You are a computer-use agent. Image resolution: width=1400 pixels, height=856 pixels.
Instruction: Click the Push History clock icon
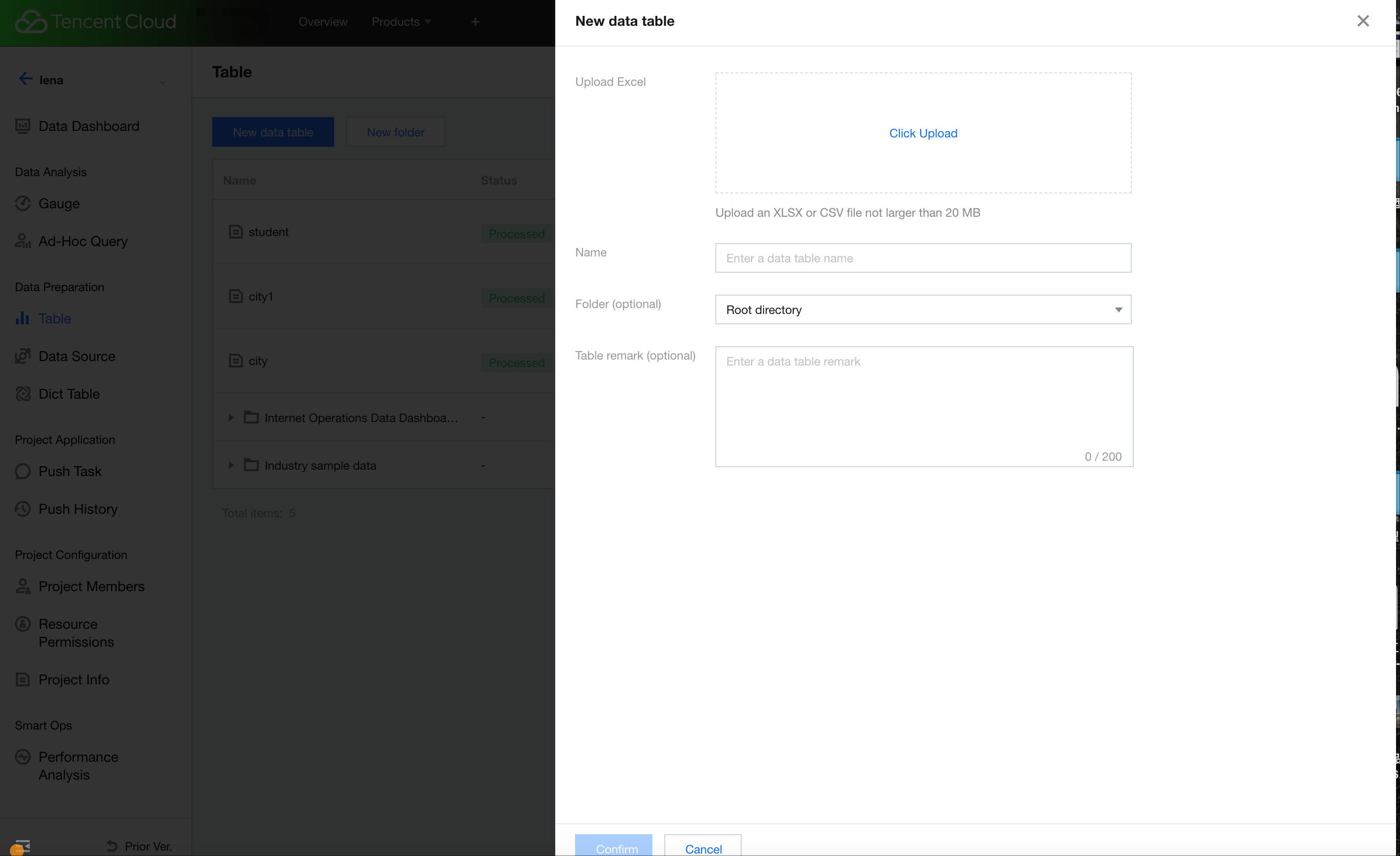pos(23,509)
